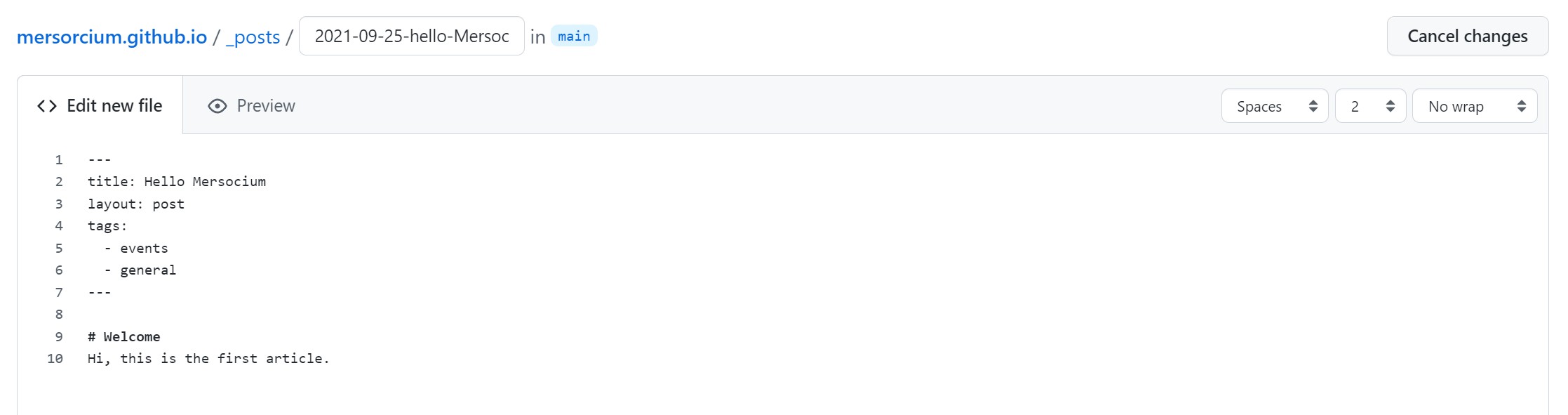Select the Edit new file tab
The height and width of the screenshot is (415, 1568).
coord(100,105)
